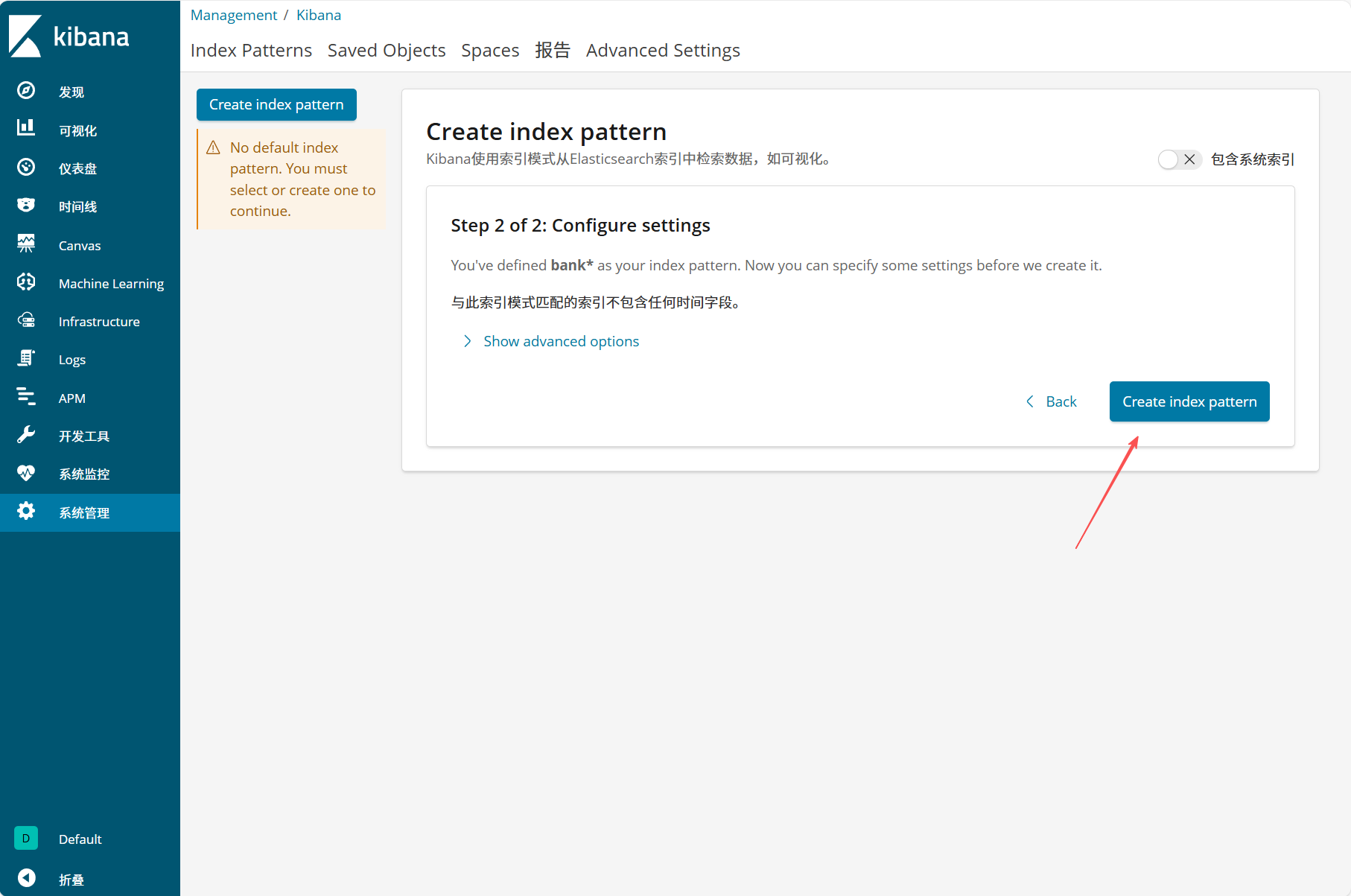Click the Infrastructure icon

[26, 320]
